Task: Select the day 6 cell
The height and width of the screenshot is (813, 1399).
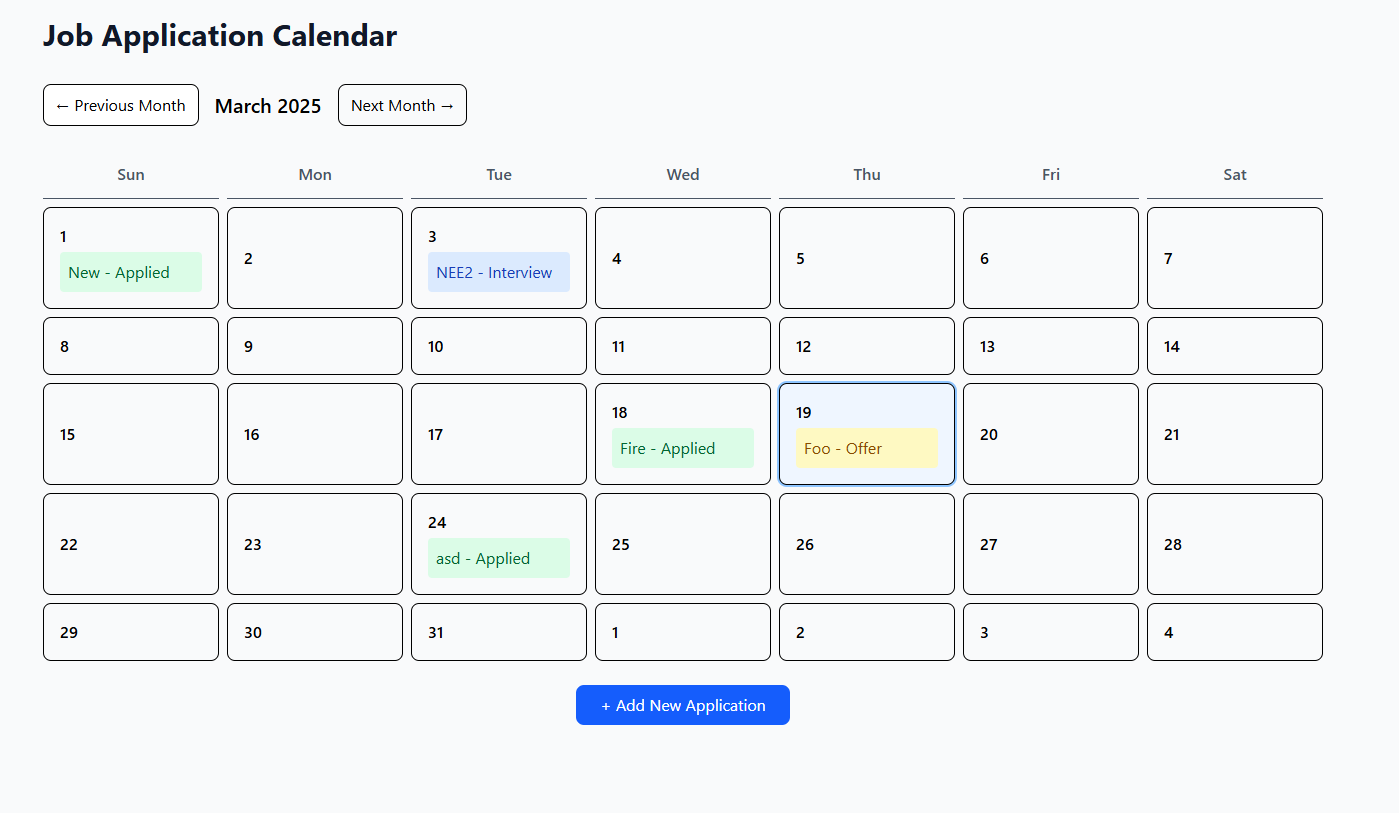Action: (x=1050, y=258)
